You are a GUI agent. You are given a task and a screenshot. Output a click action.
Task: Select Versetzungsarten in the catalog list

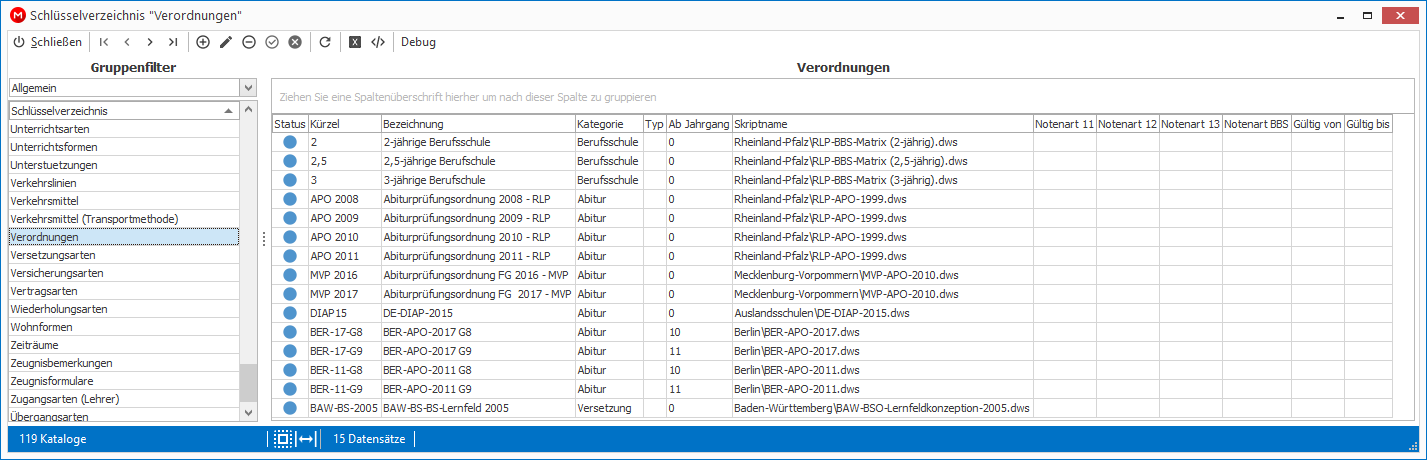coord(124,255)
